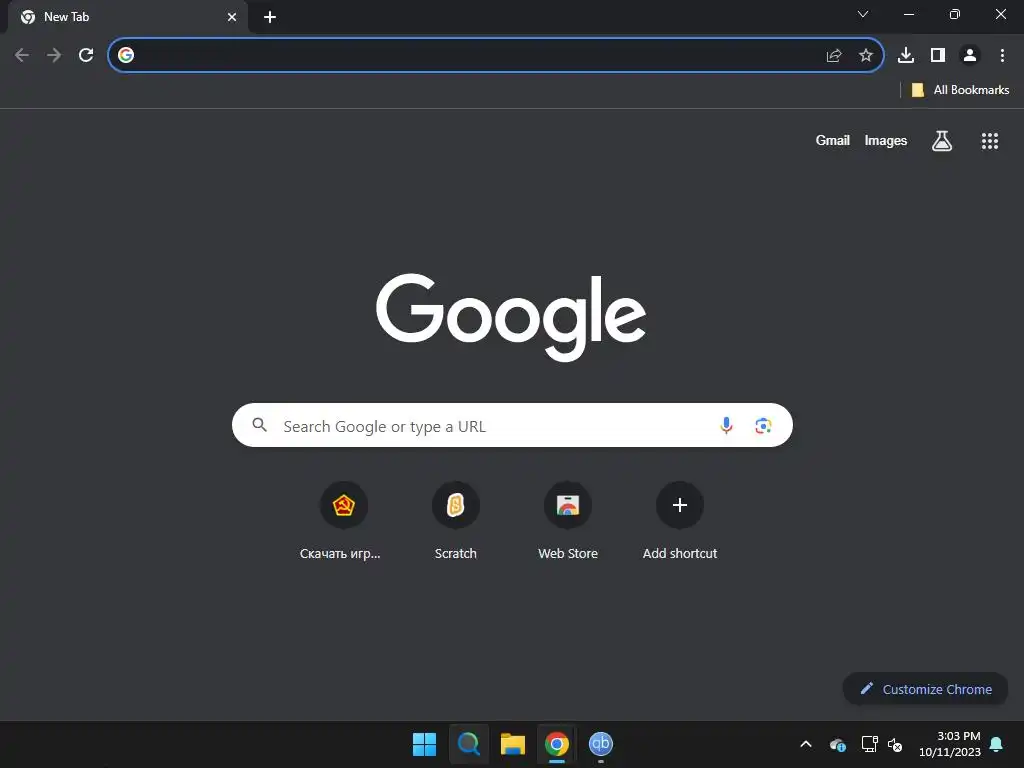Go forward using the forward arrow
Screen dimensions: 1024x768
pyautogui.click(x=54, y=55)
